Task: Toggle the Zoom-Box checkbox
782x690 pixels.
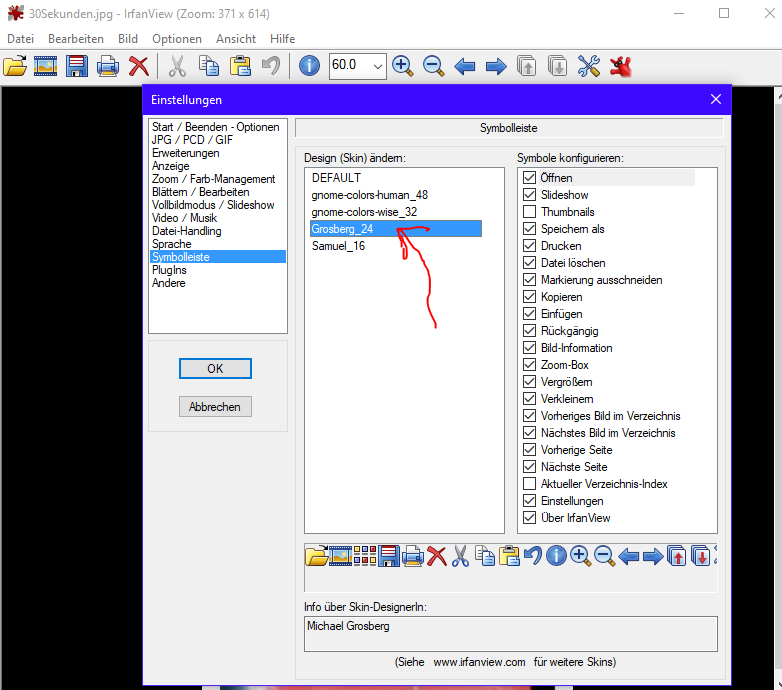Action: 529,364
